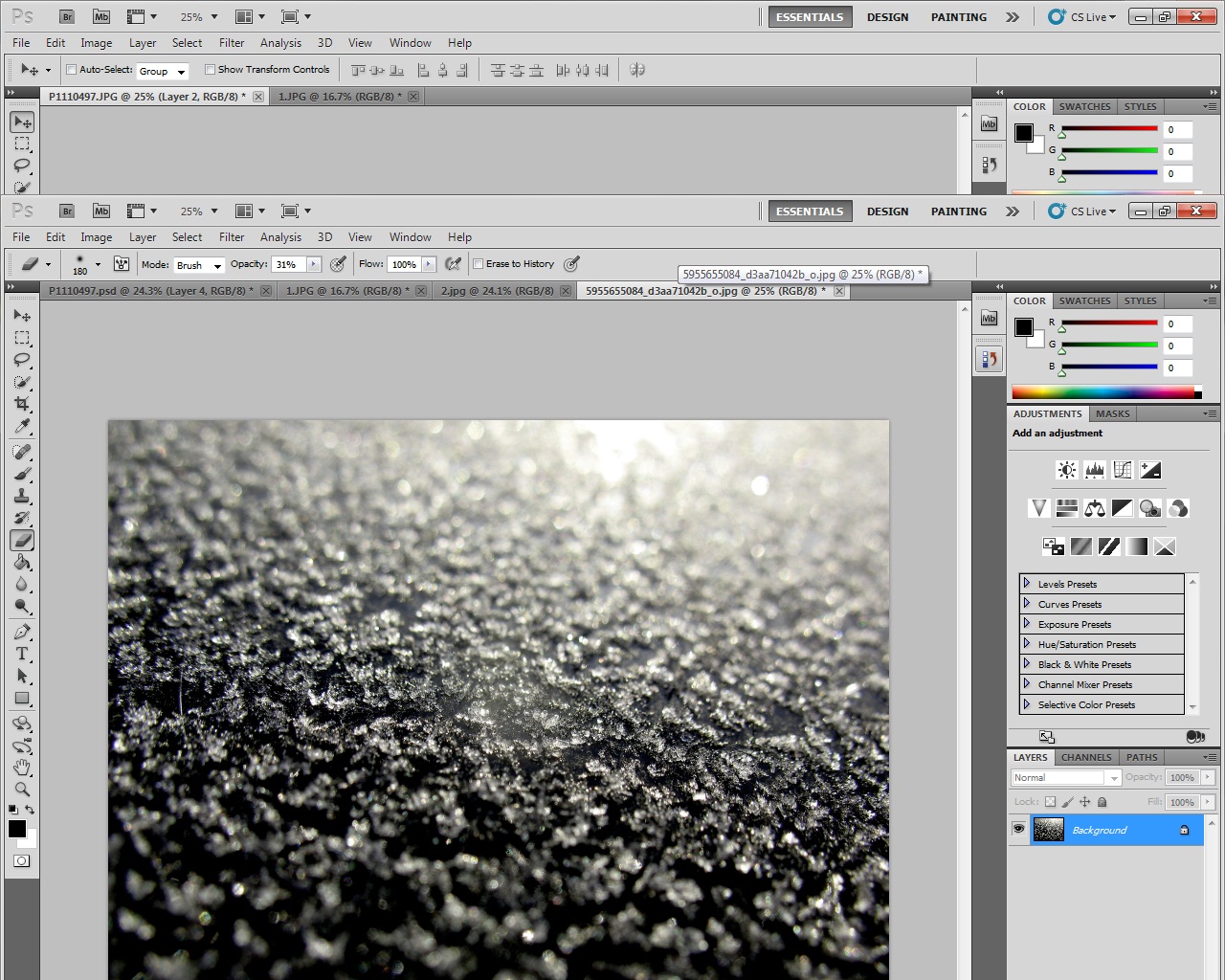Open the Flow slider arrow beside 100%
1225x980 pixels.
click(x=429, y=264)
